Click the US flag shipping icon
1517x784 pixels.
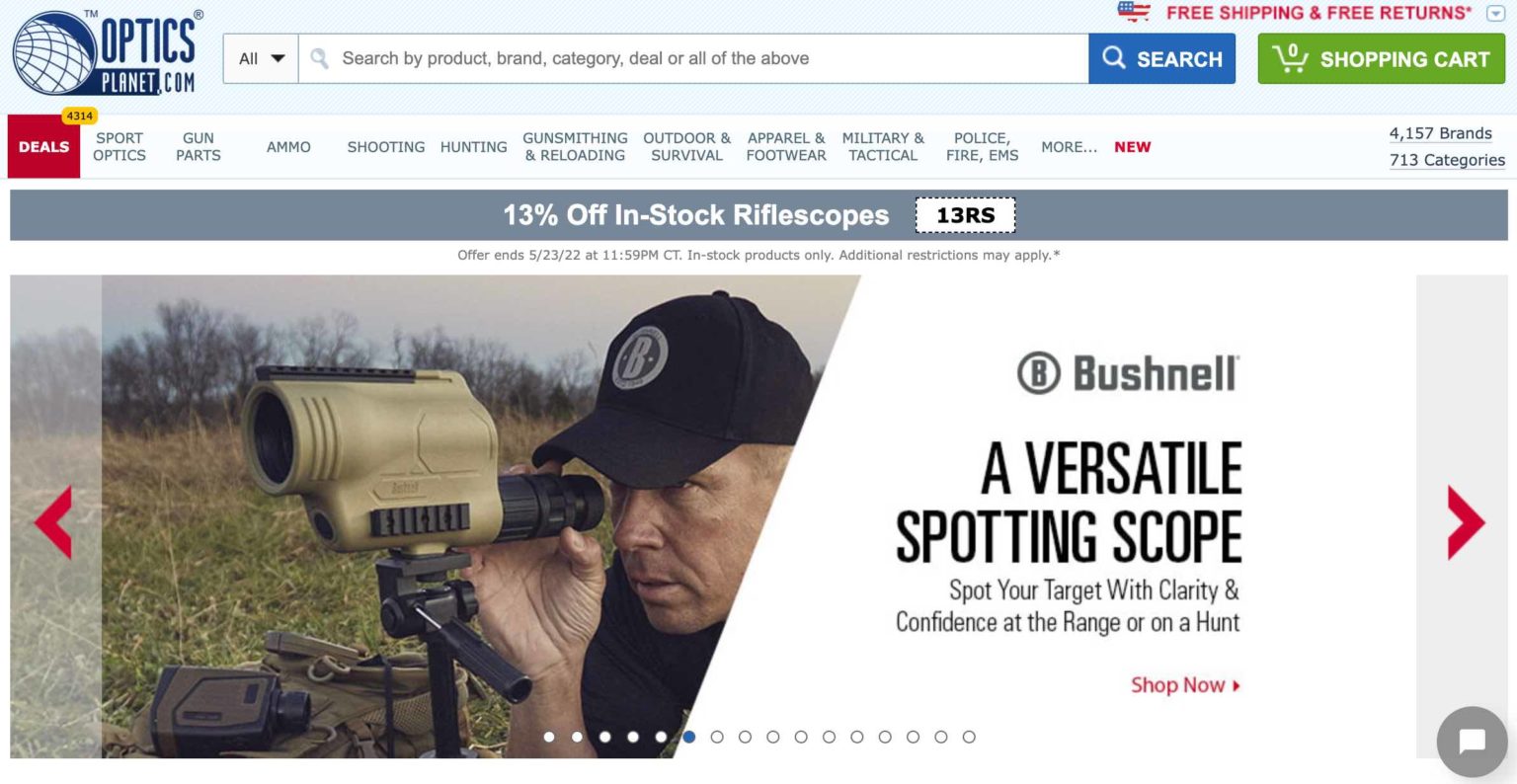[x=1134, y=12]
